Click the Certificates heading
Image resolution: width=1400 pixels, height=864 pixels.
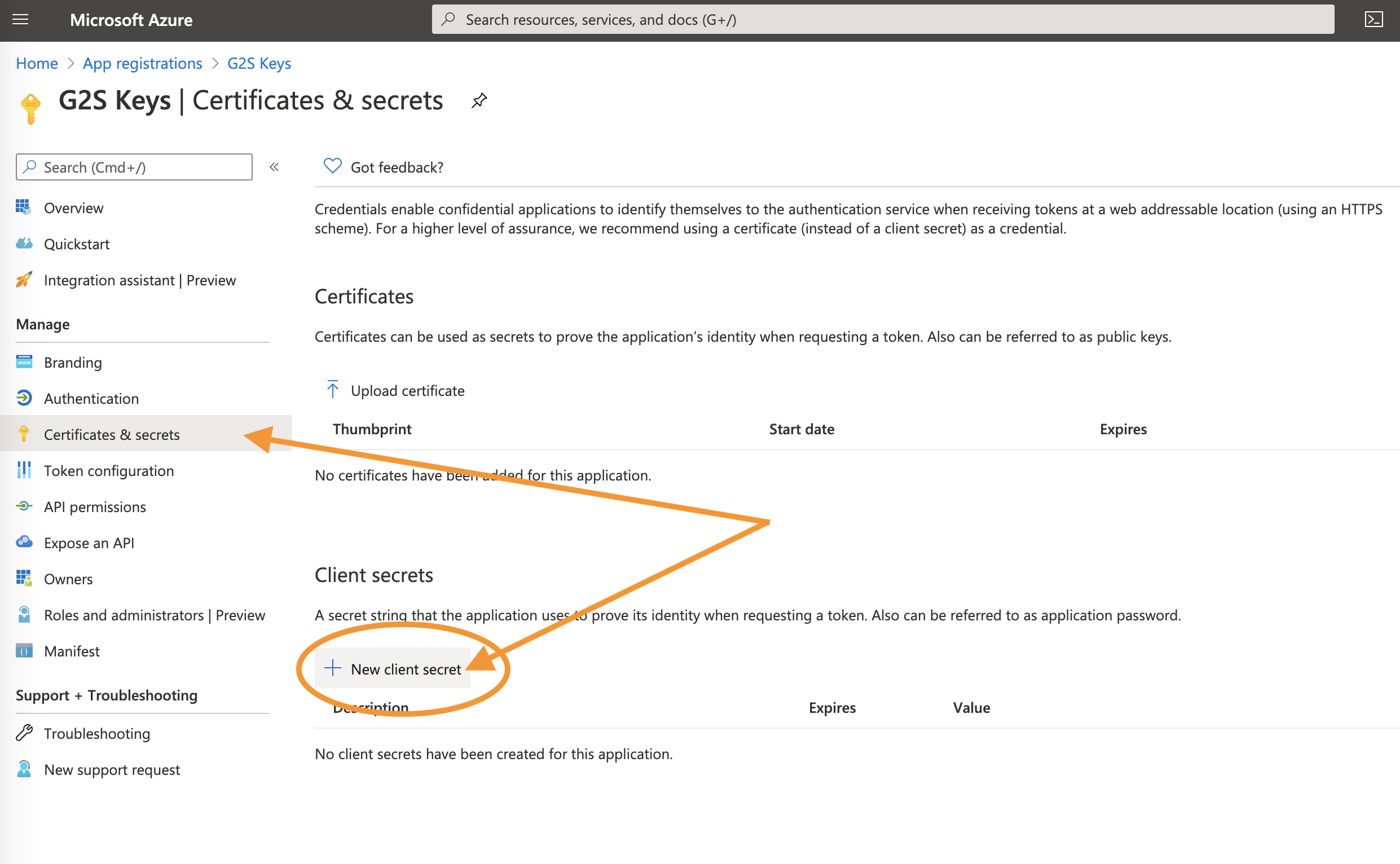364,297
